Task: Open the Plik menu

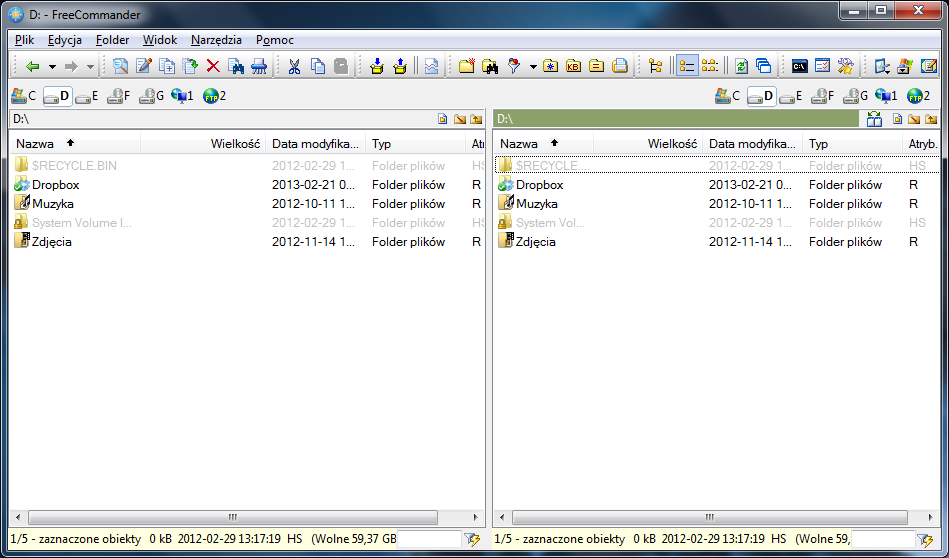Action: tap(24, 40)
